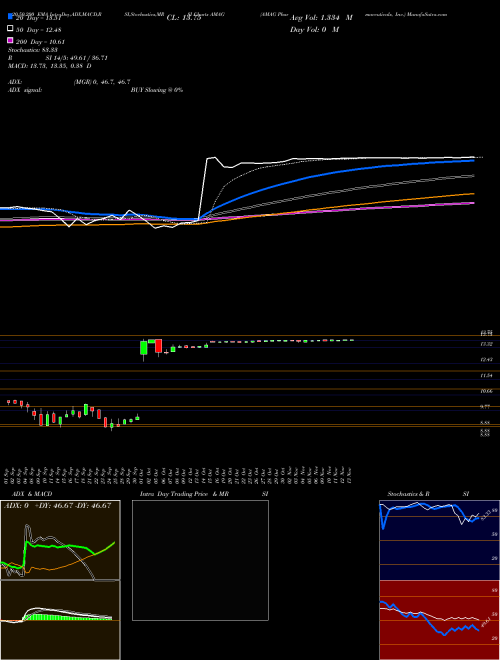Click the 'Avg Vol: 1.334 M' text
Image resolution: width=500 pixels, height=660 pixels.
click(x=321, y=18)
